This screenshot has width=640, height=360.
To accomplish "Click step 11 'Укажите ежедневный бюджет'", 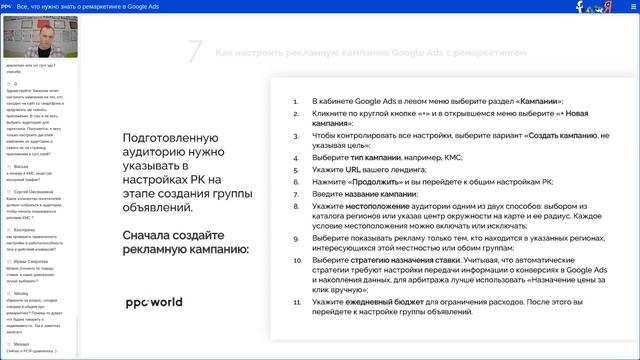I will [448, 307].
